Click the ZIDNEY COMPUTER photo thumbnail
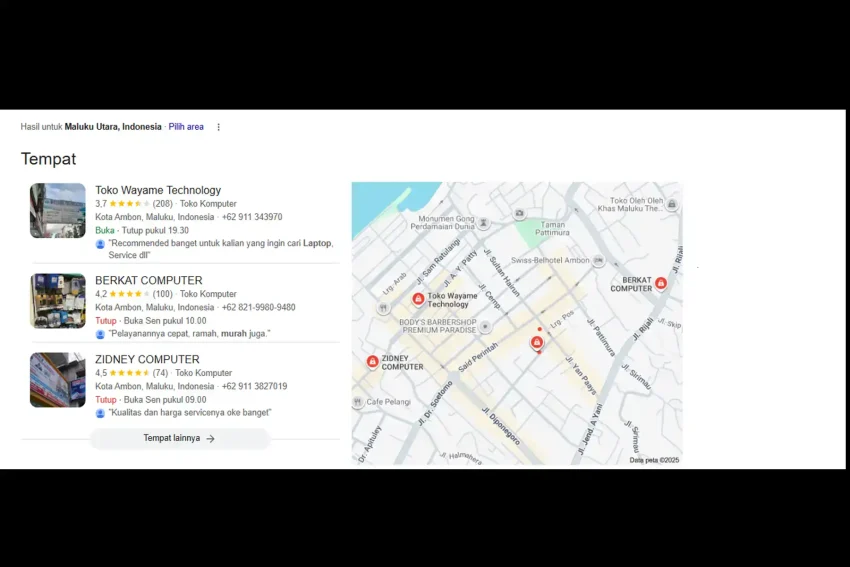The height and width of the screenshot is (567, 850). point(58,380)
